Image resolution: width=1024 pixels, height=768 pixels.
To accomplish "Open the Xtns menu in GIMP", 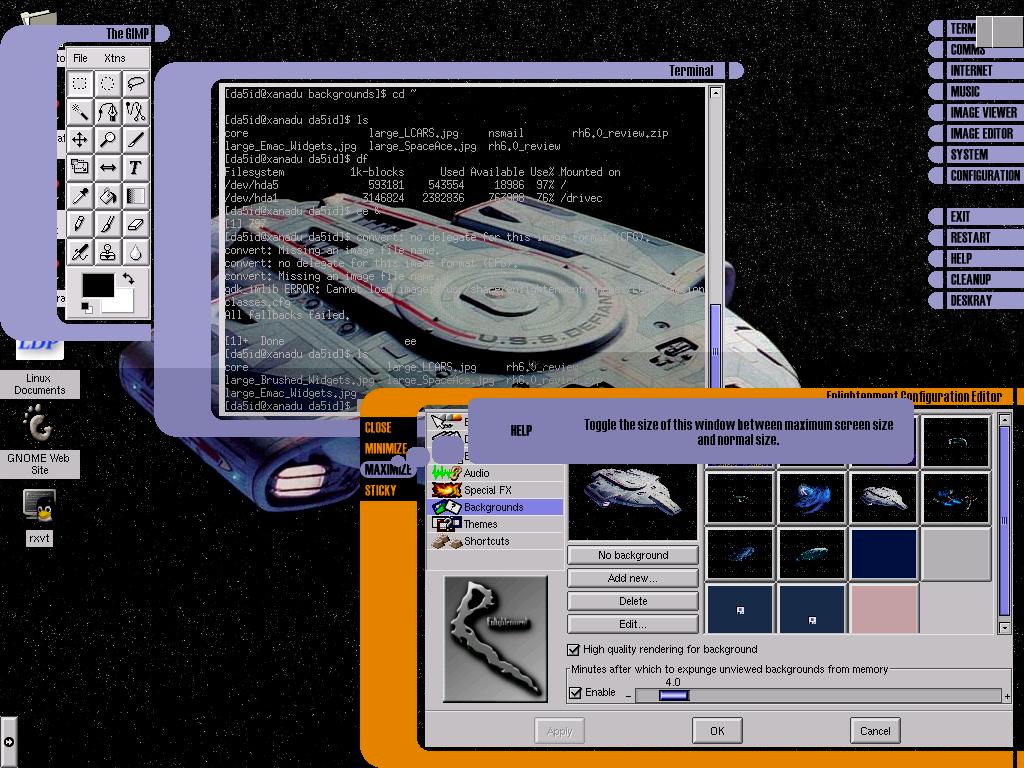I will (x=114, y=58).
